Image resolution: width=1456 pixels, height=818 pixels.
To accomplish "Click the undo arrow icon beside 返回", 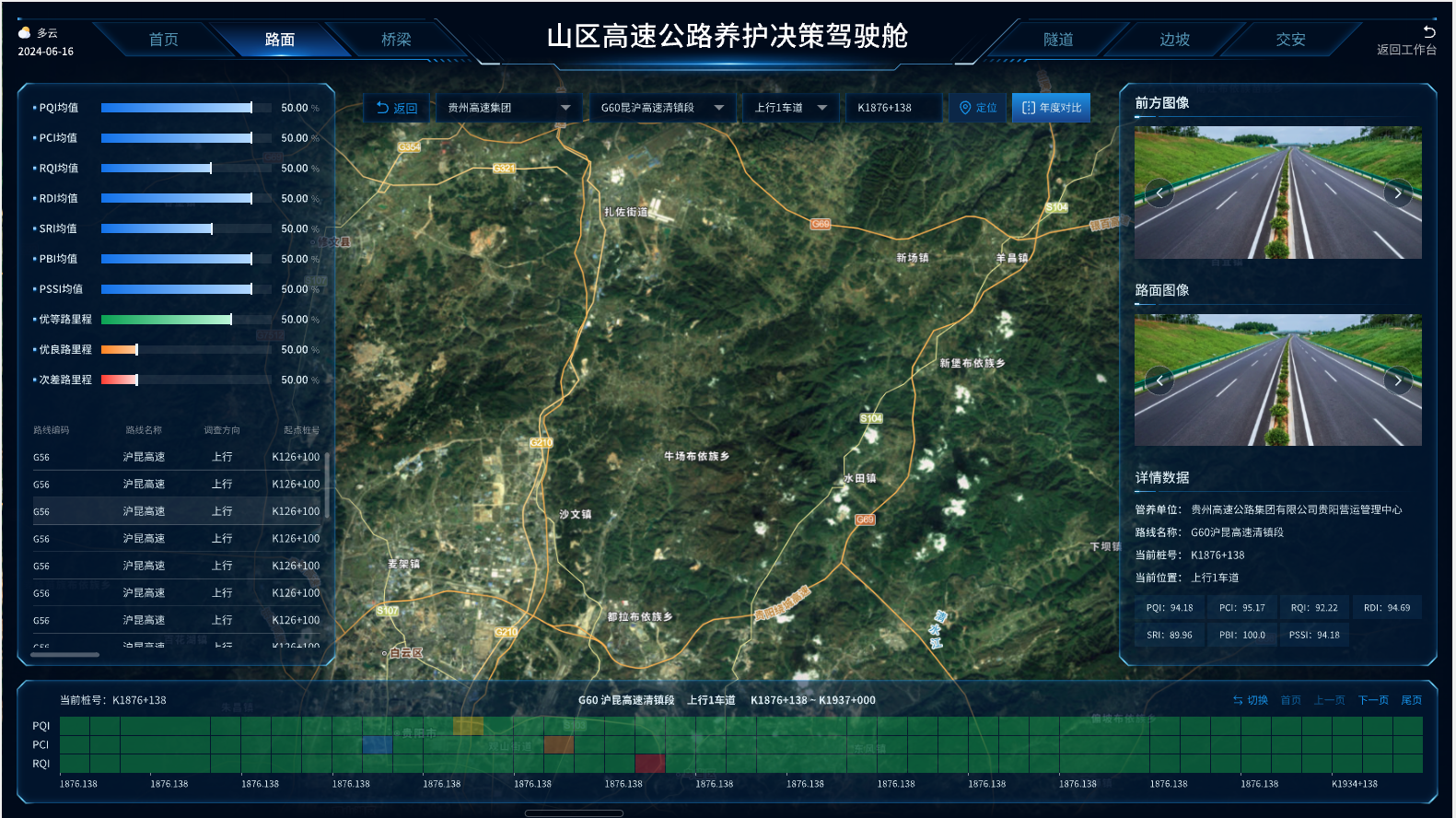I will click(382, 108).
